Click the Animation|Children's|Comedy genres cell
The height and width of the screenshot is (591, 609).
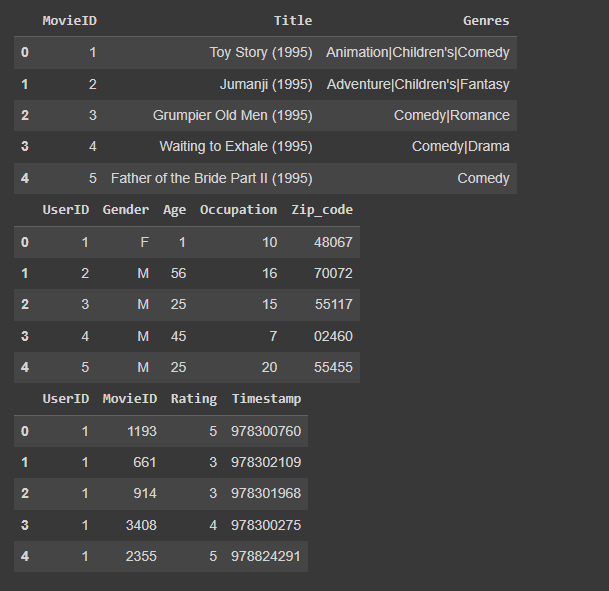418,52
